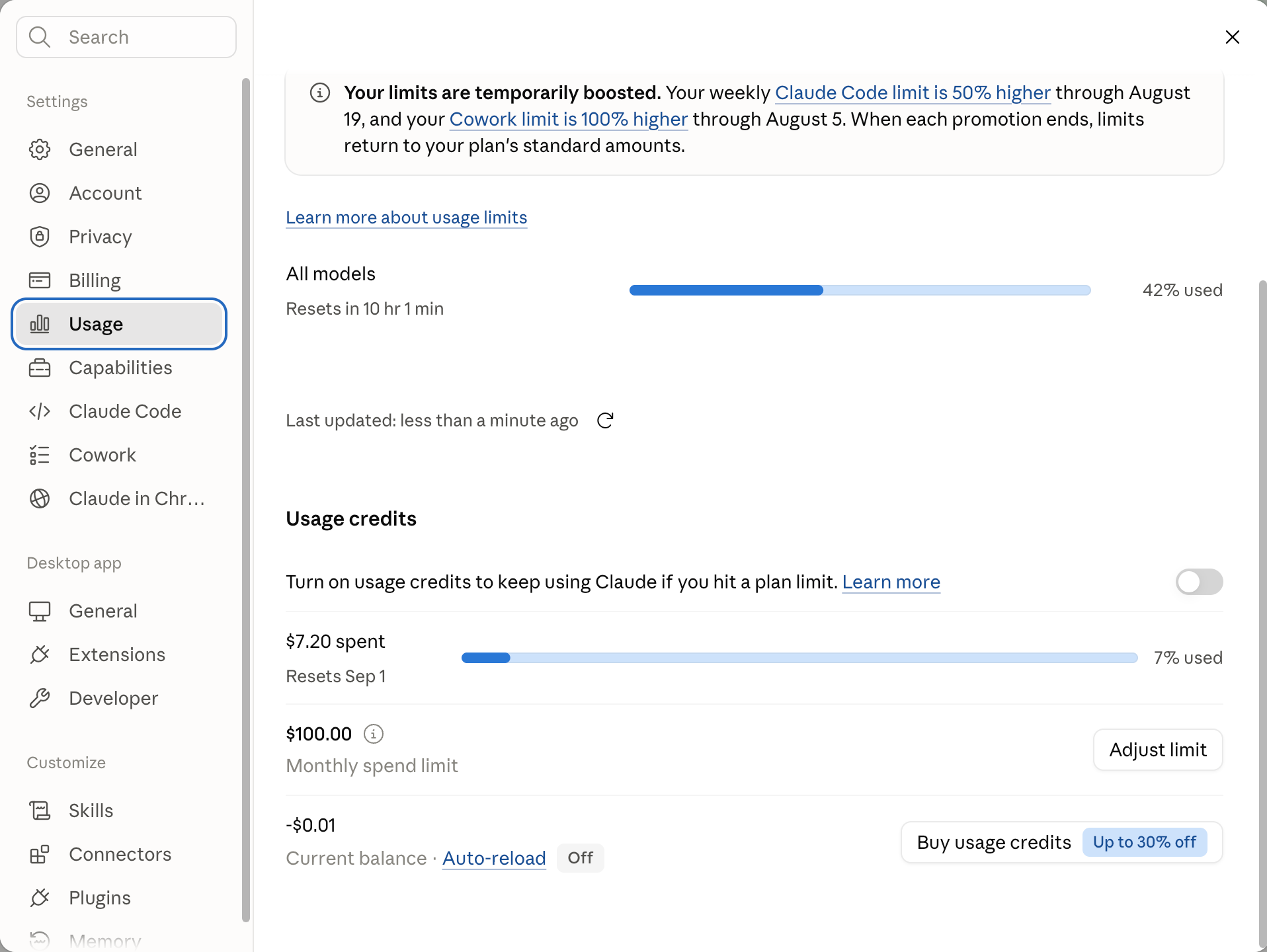This screenshot has width=1267, height=952.
Task: Click the Cowork checklist icon
Action: pos(40,455)
